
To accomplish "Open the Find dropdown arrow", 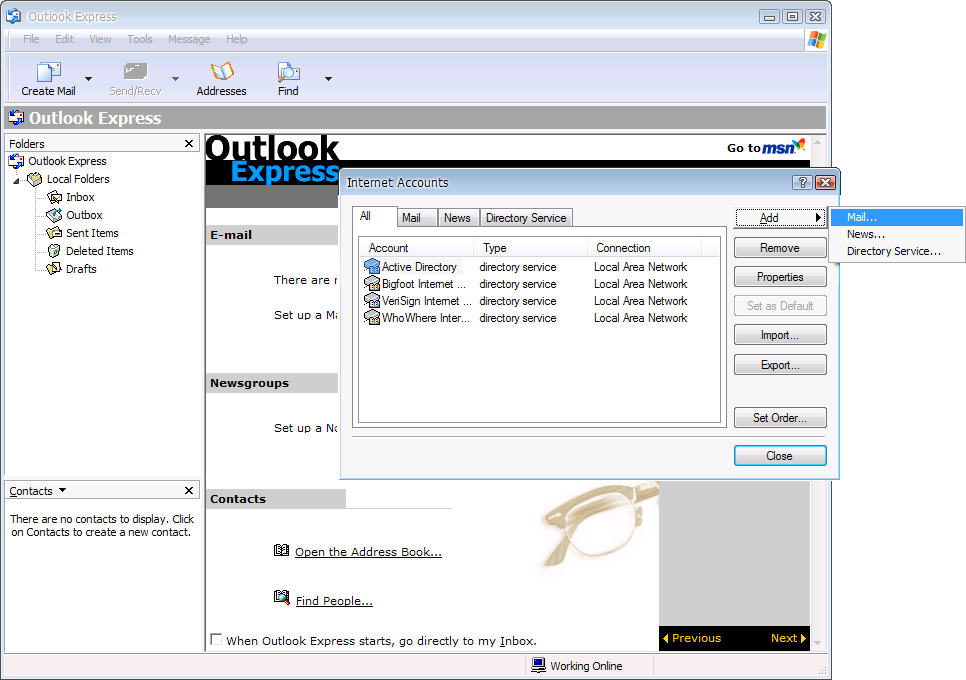I will 328,79.
